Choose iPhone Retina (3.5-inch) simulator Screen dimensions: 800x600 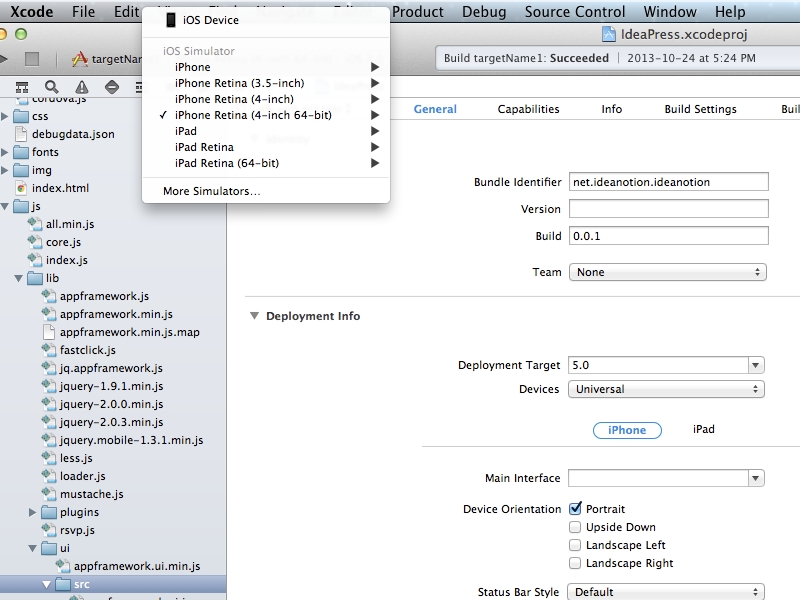pos(266,83)
